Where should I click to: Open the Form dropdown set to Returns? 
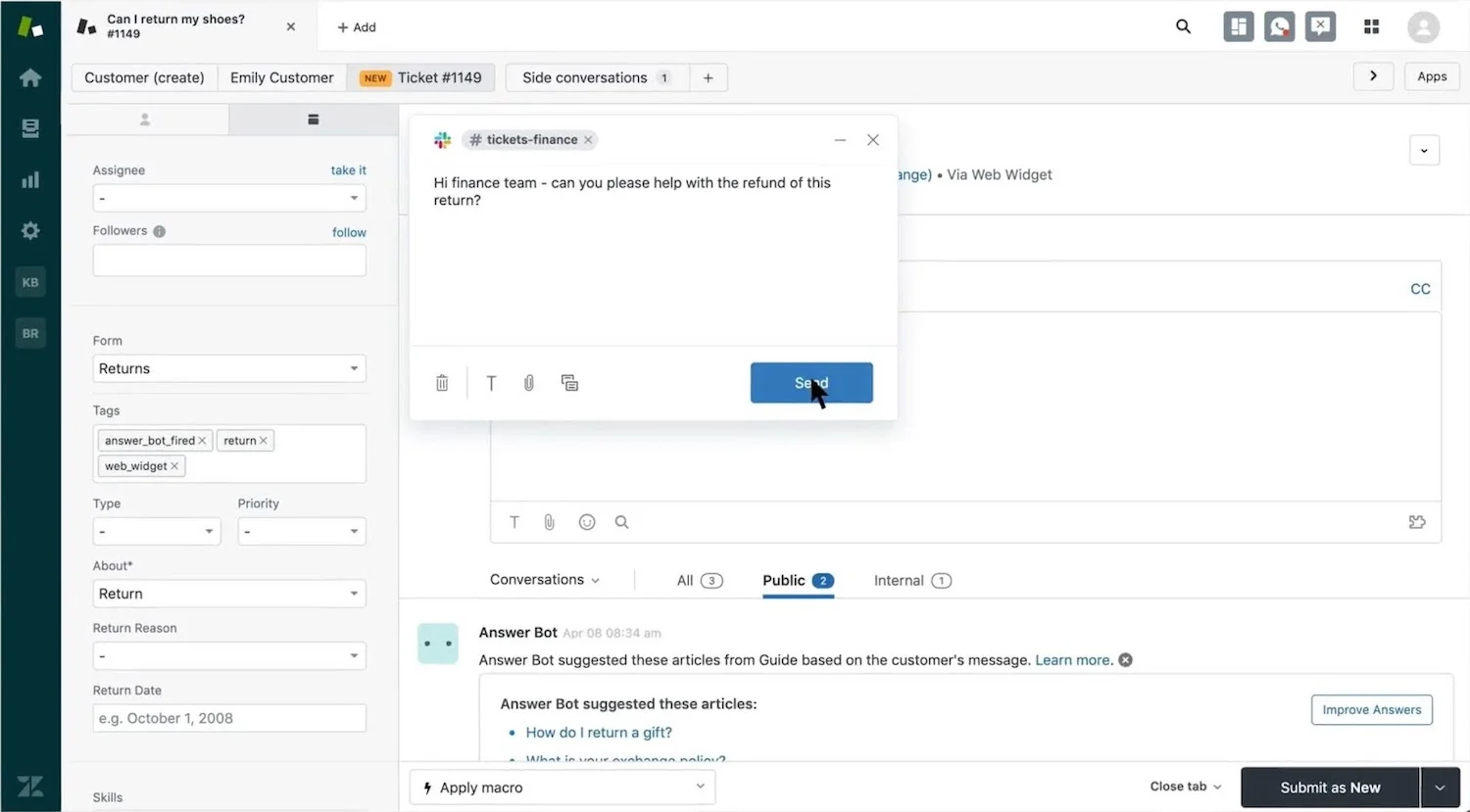(229, 368)
